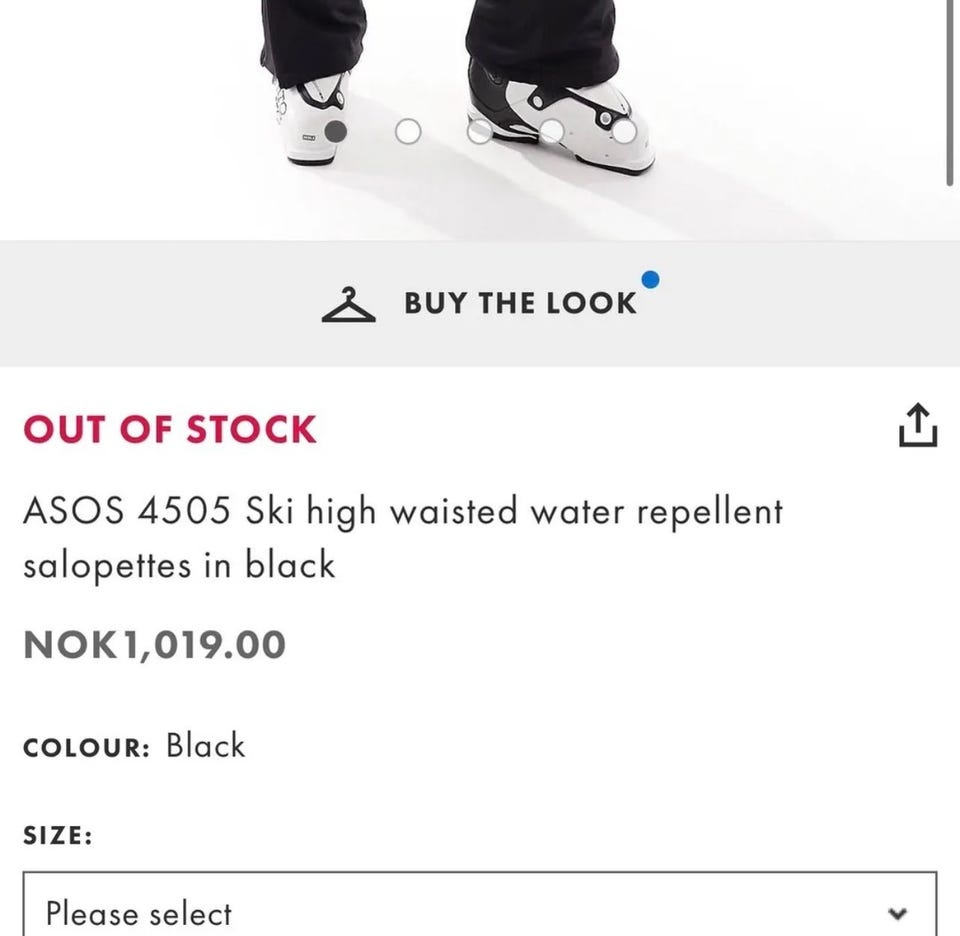Switch to the fifth image carousel dot

(624, 131)
